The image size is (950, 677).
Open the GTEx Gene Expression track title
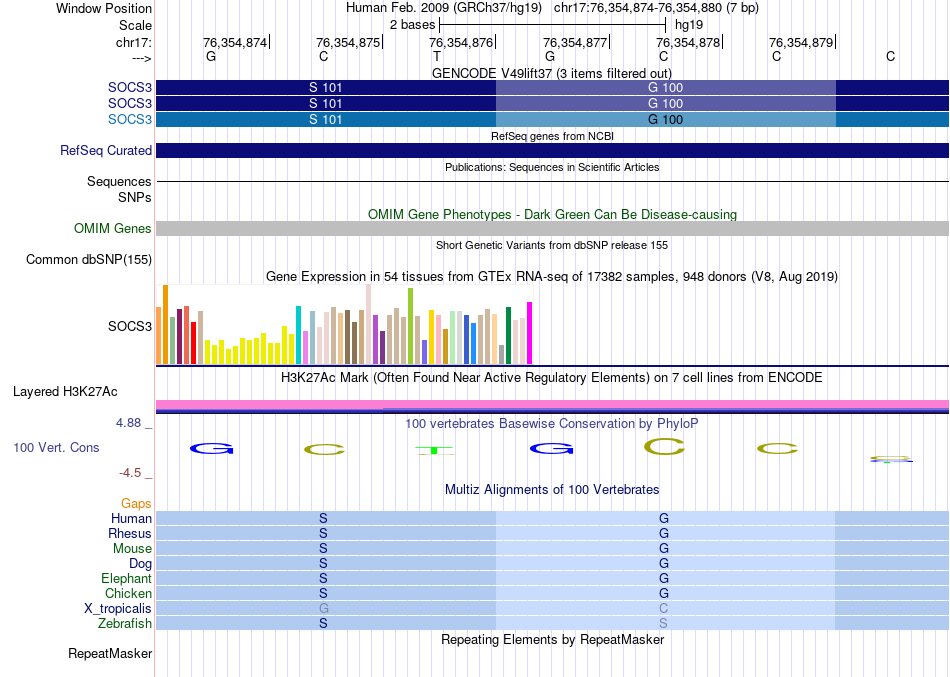(x=552, y=276)
